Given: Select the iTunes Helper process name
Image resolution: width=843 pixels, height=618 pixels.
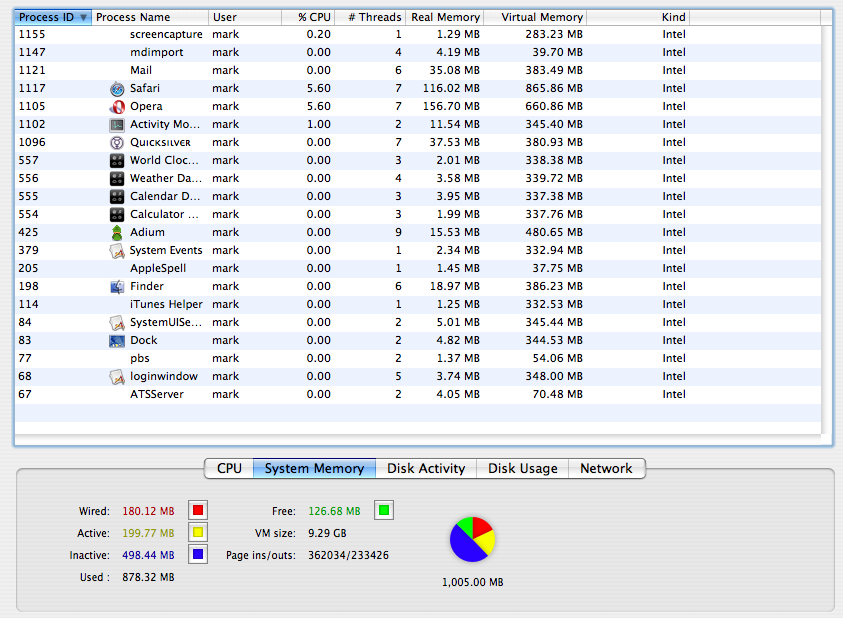Looking at the screenshot, I should [166, 304].
